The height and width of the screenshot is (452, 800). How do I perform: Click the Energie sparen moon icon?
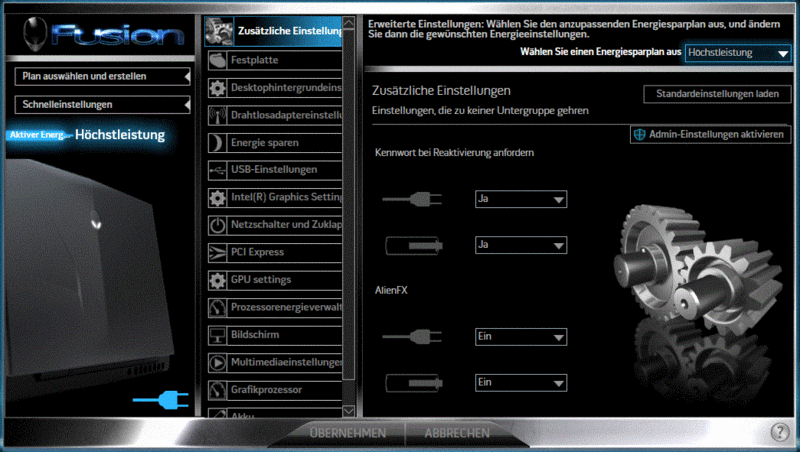217,143
